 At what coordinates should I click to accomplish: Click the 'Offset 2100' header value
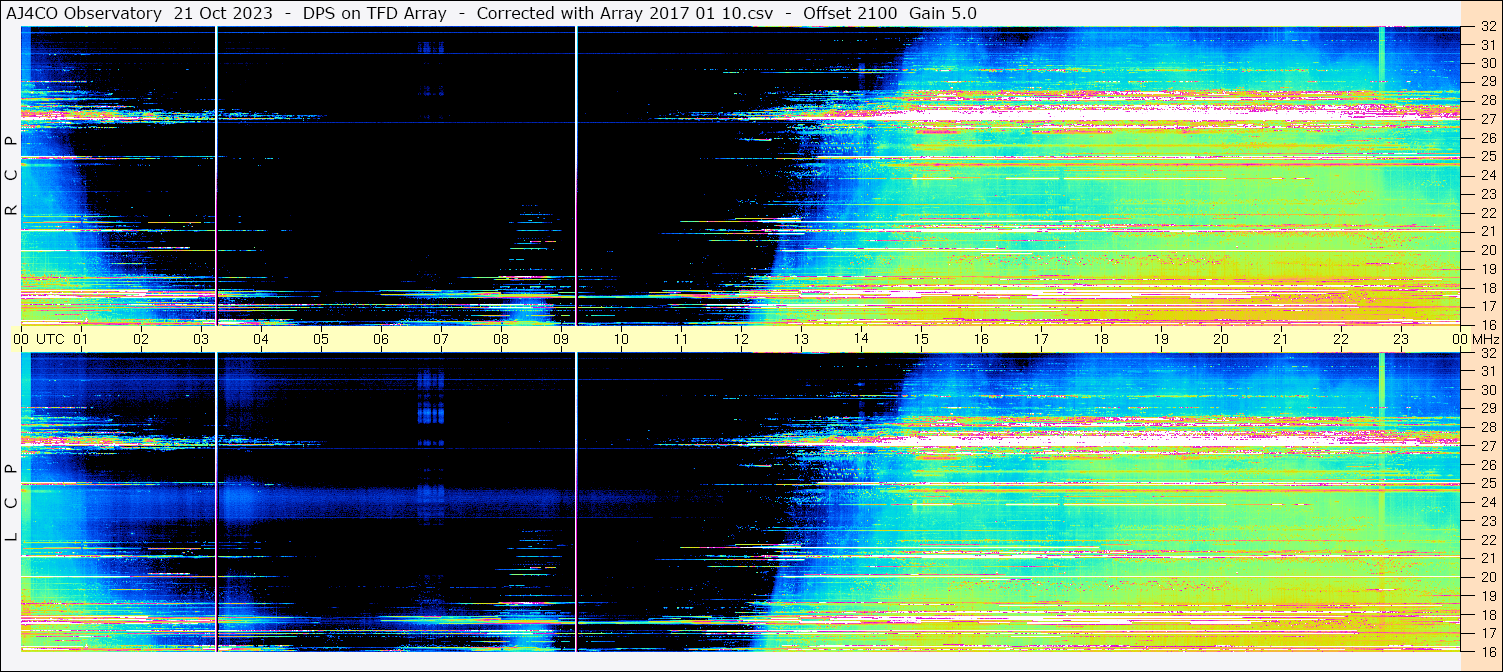pos(850,13)
